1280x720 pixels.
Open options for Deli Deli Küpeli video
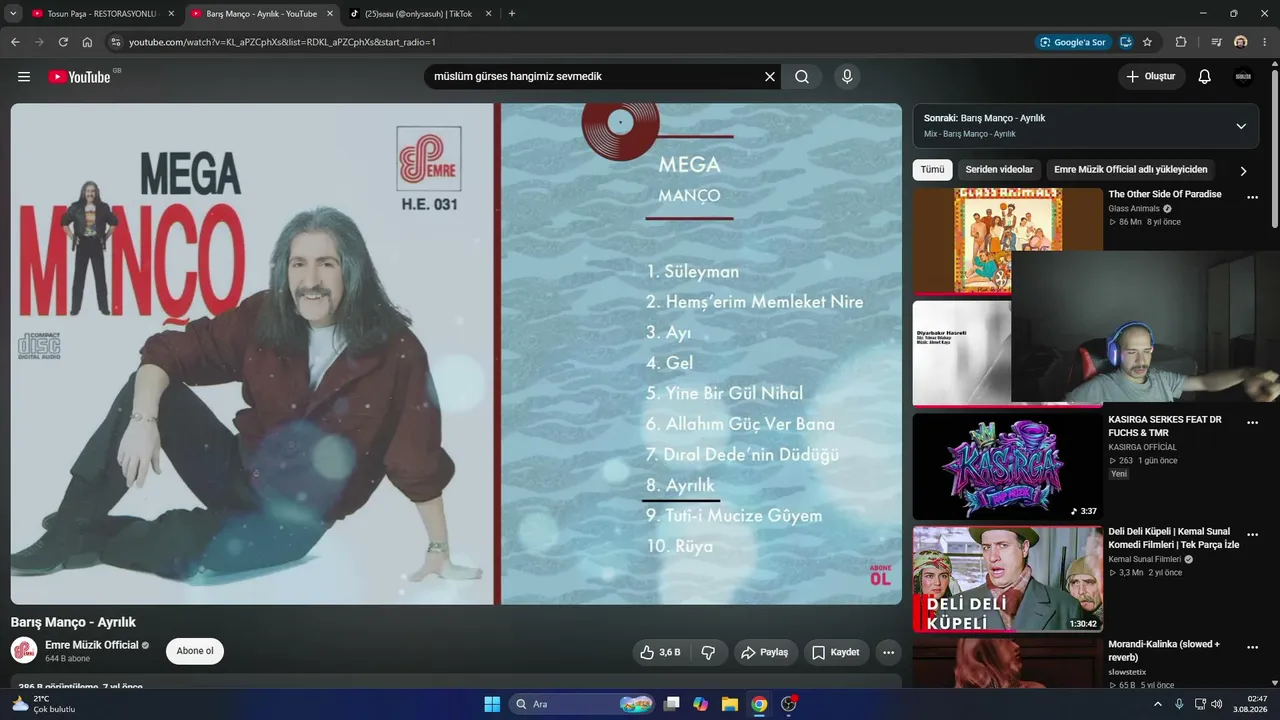(1252, 535)
